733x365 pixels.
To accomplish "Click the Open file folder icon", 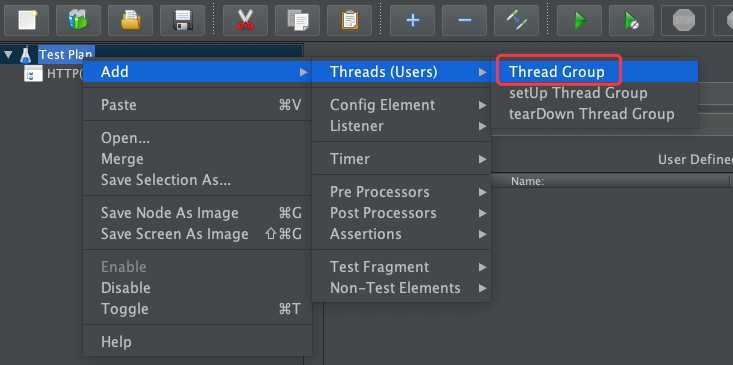I will 130,21.
